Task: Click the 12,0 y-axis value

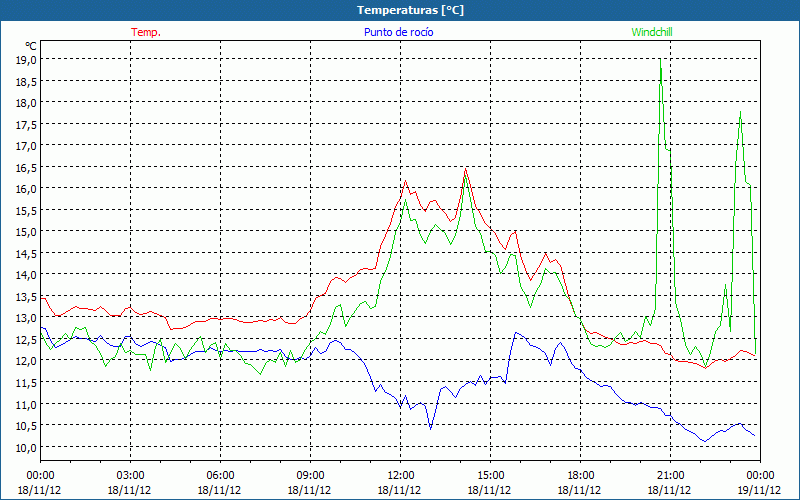Action: pos(27,361)
